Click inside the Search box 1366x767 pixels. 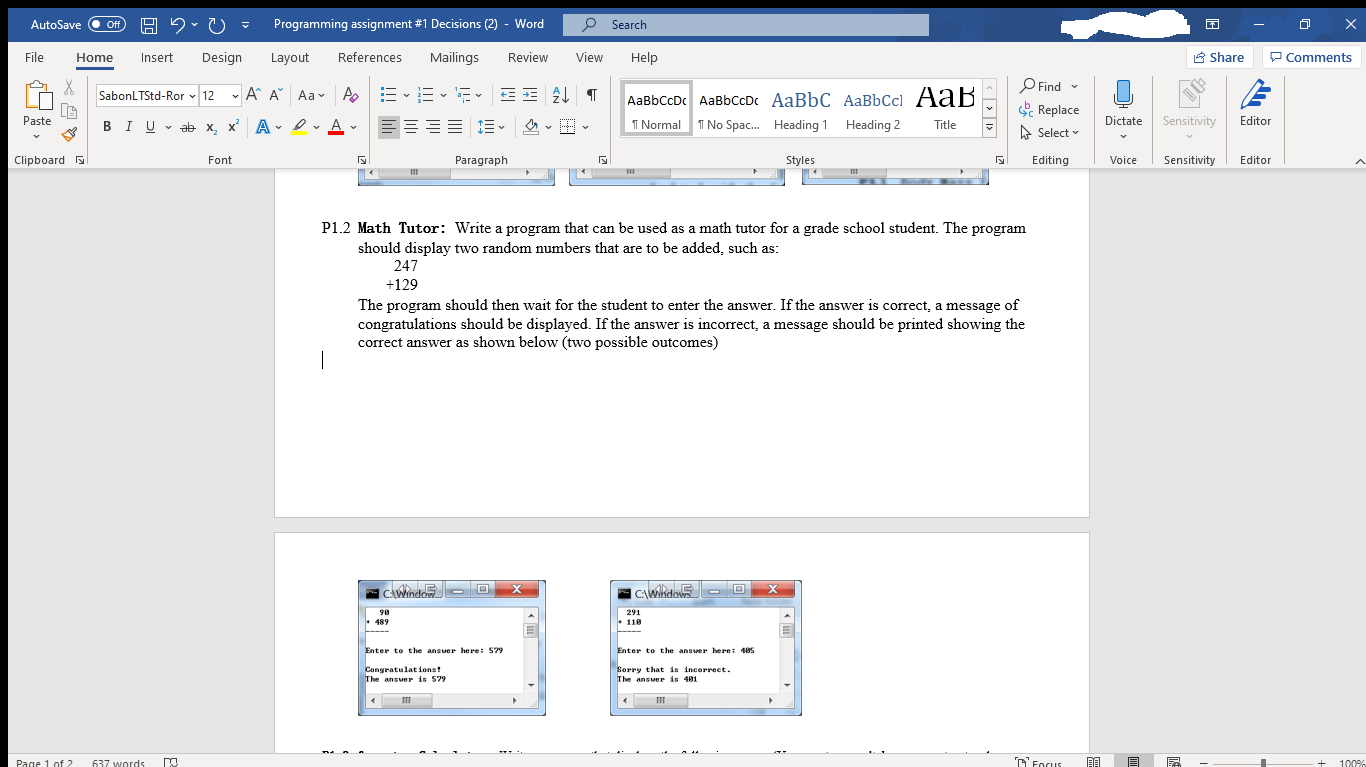click(x=745, y=23)
